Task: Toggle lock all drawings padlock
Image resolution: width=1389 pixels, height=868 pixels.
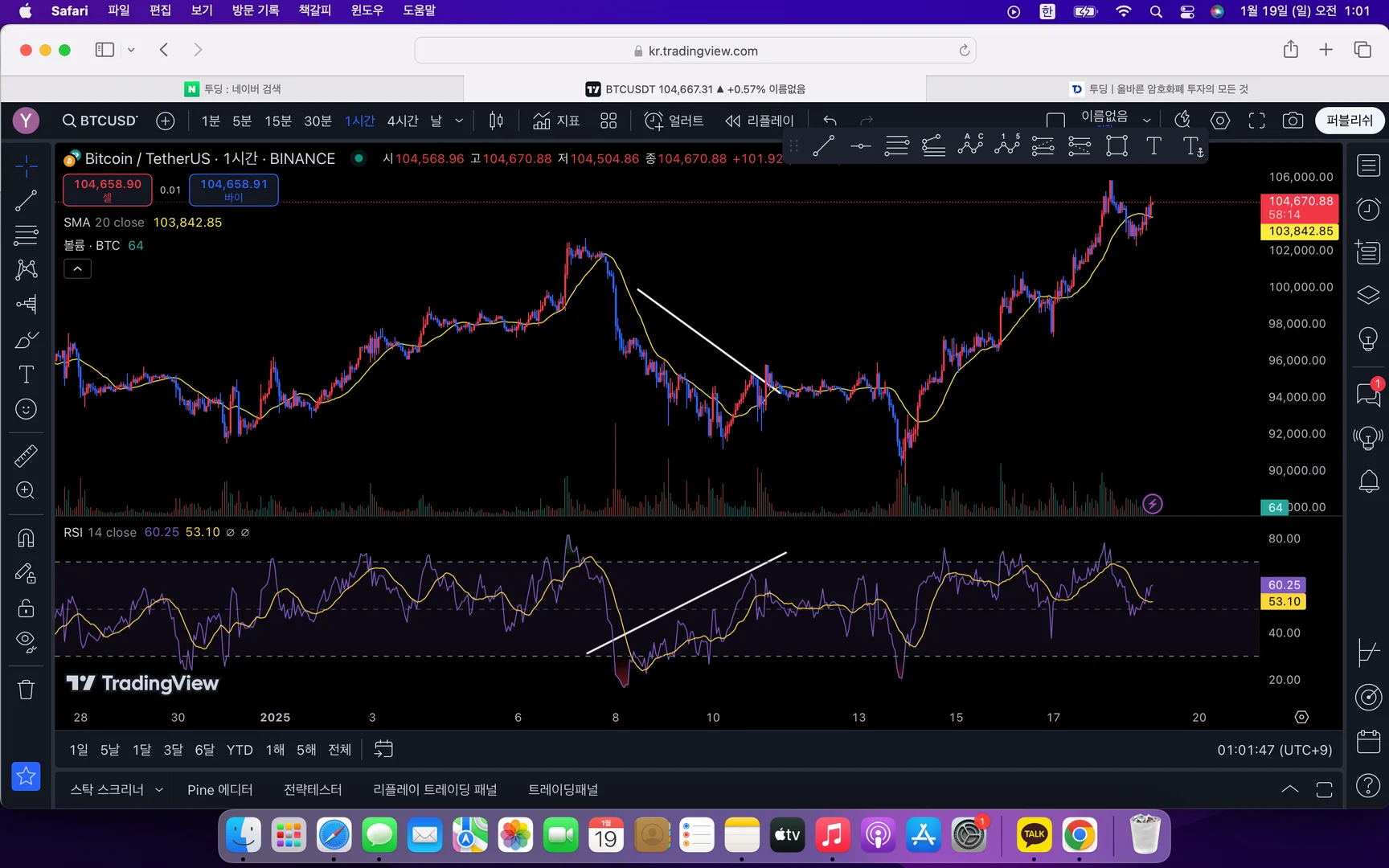Action: coord(26,608)
